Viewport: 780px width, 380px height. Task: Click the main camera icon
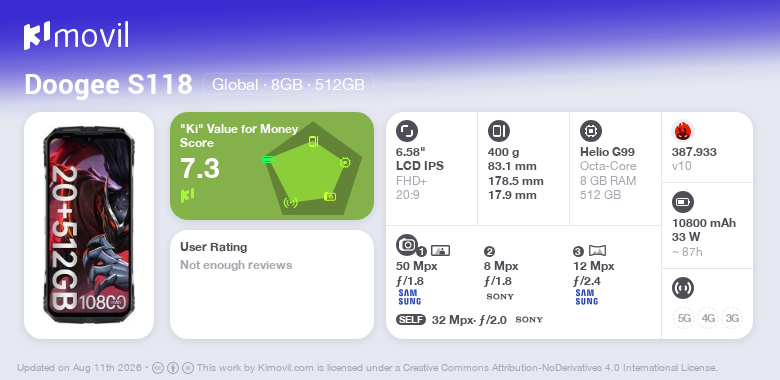[x=407, y=245]
